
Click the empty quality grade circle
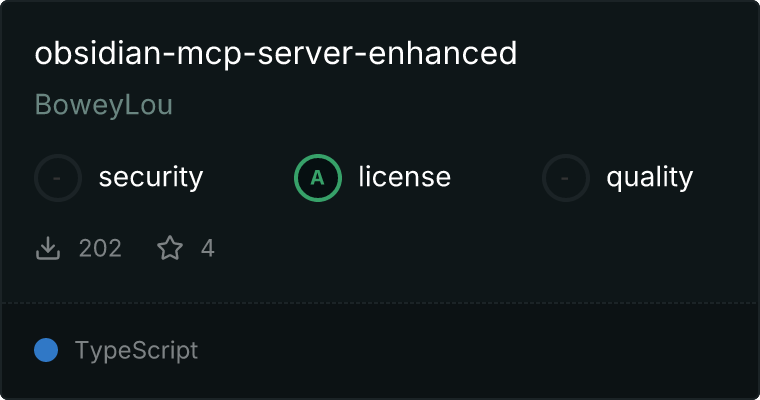(566, 178)
